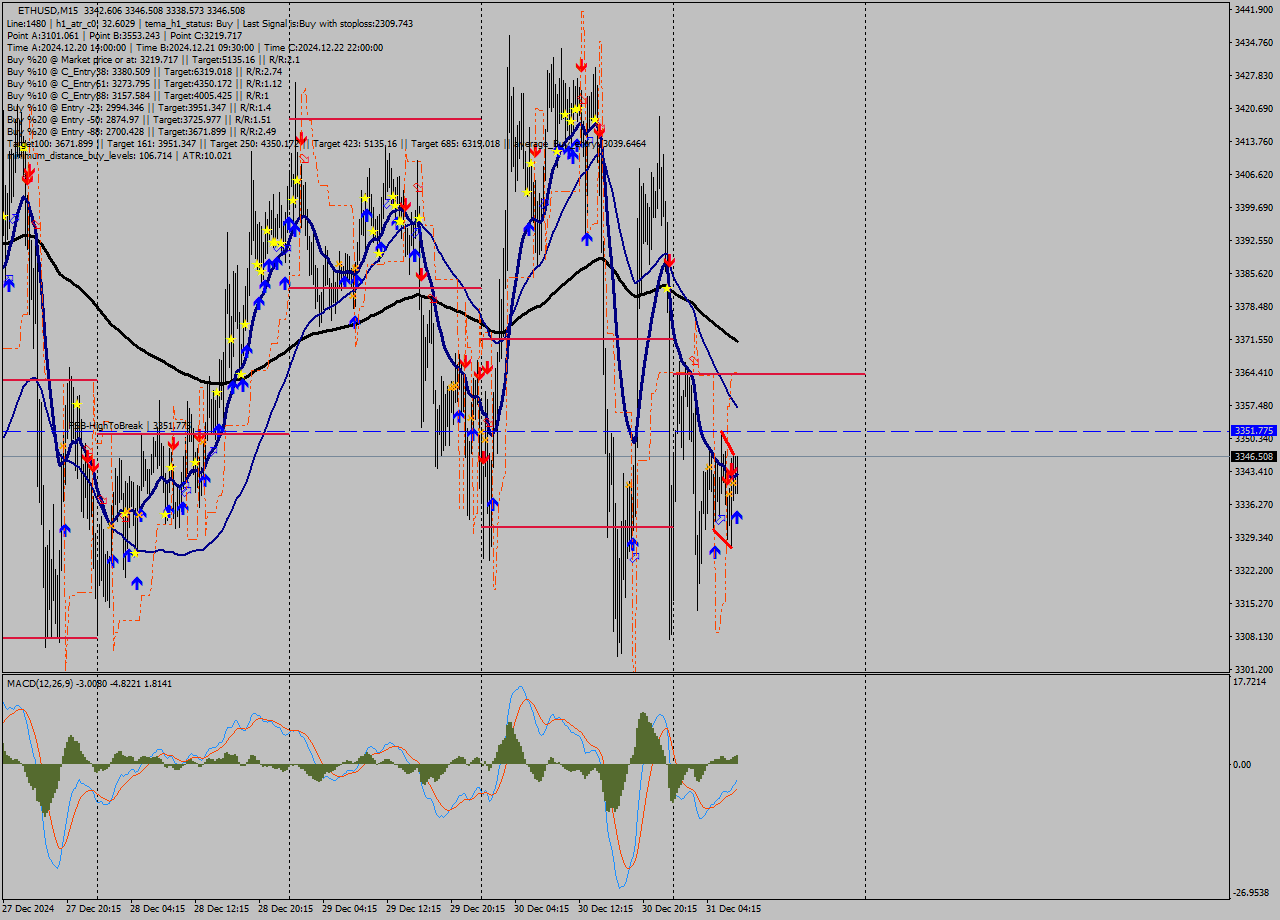Select the 'Entry -23: 2994.346' line
The image size is (1280, 920).
[139, 107]
